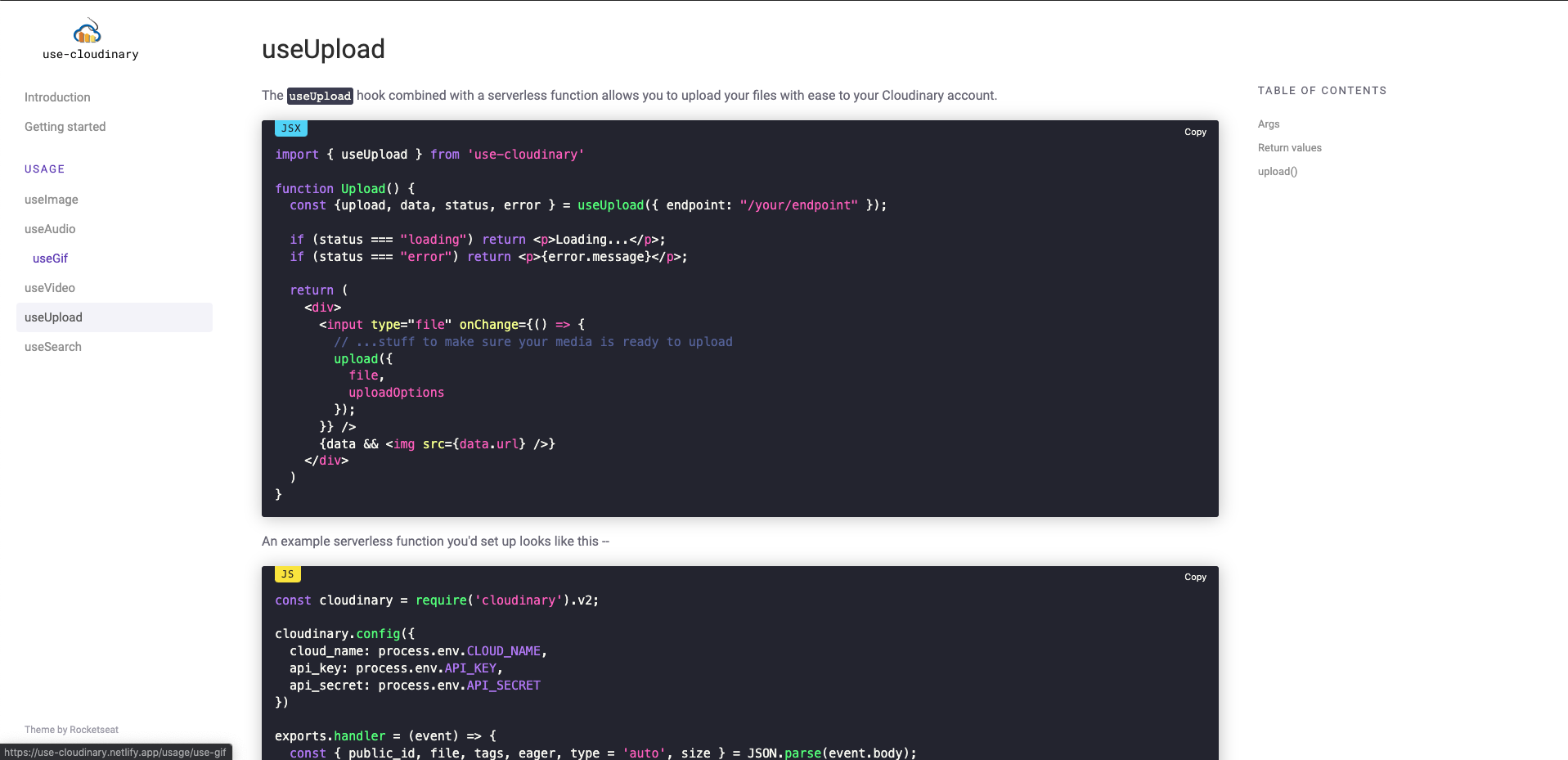Jump to Args section
This screenshot has height=760, width=1568.
pos(1269,124)
